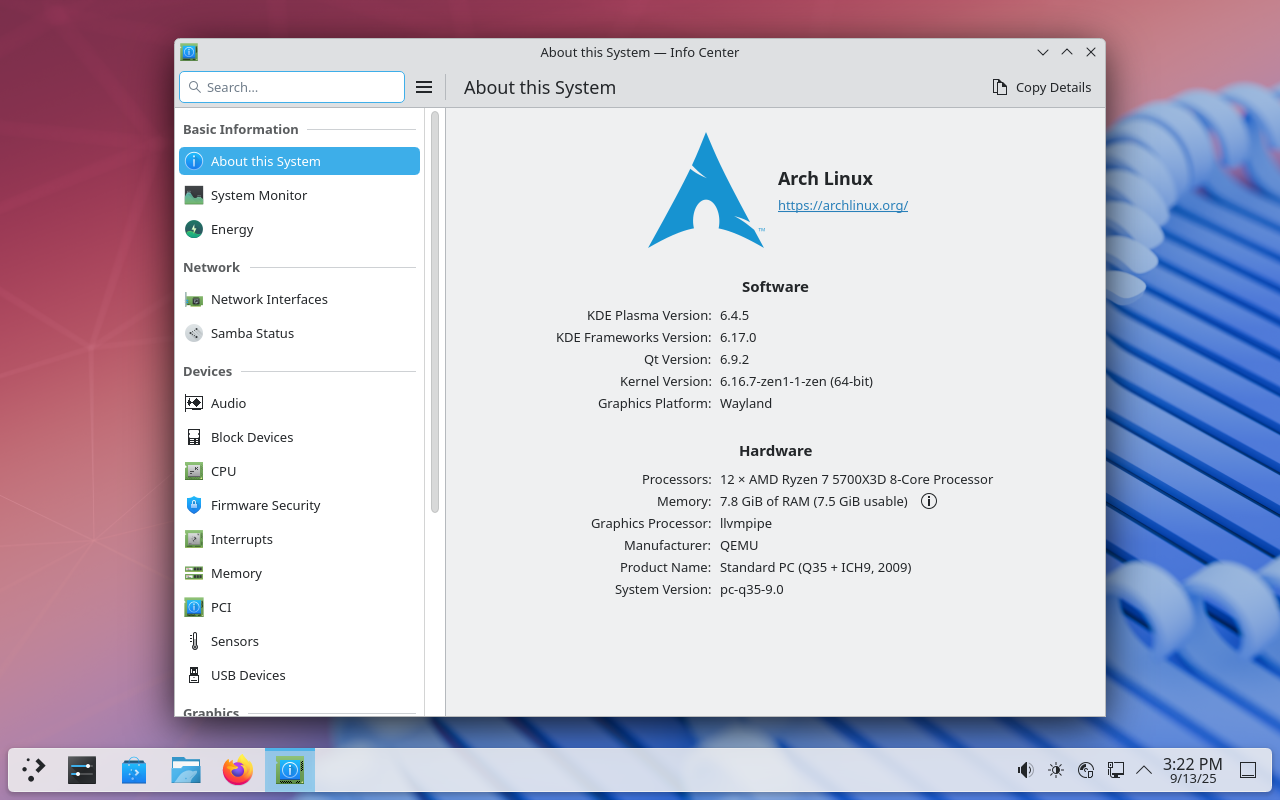Click the Copy Details button

tap(1041, 87)
